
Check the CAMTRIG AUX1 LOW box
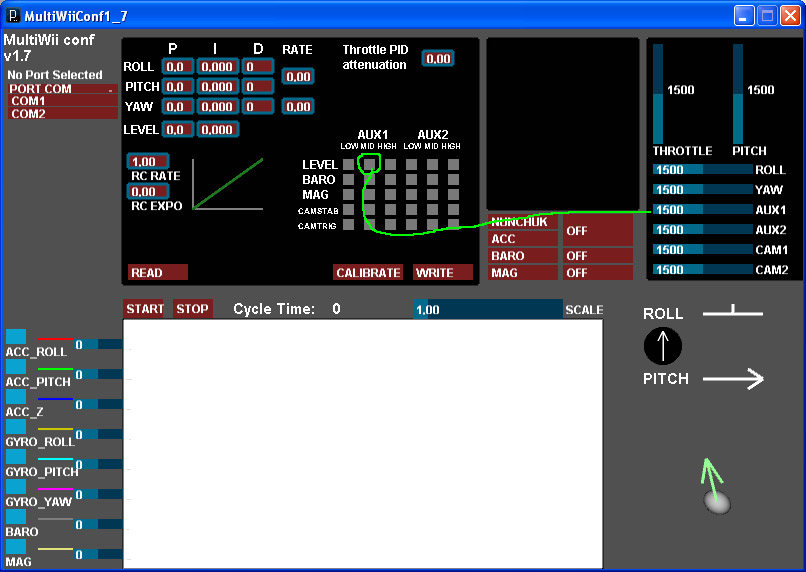349,225
